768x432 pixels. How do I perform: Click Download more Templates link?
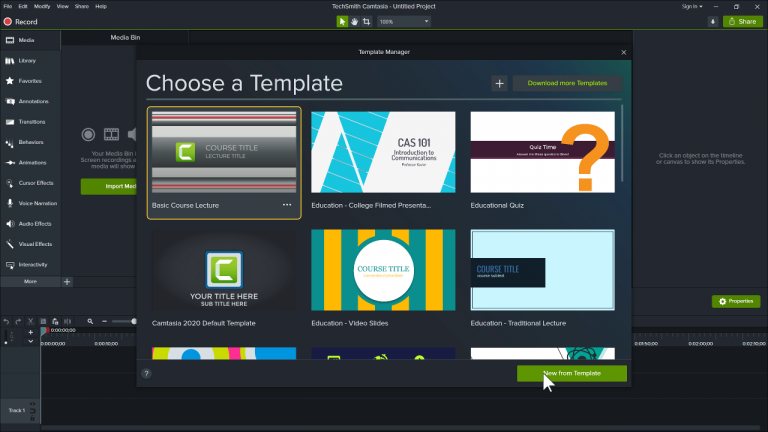click(x=567, y=83)
